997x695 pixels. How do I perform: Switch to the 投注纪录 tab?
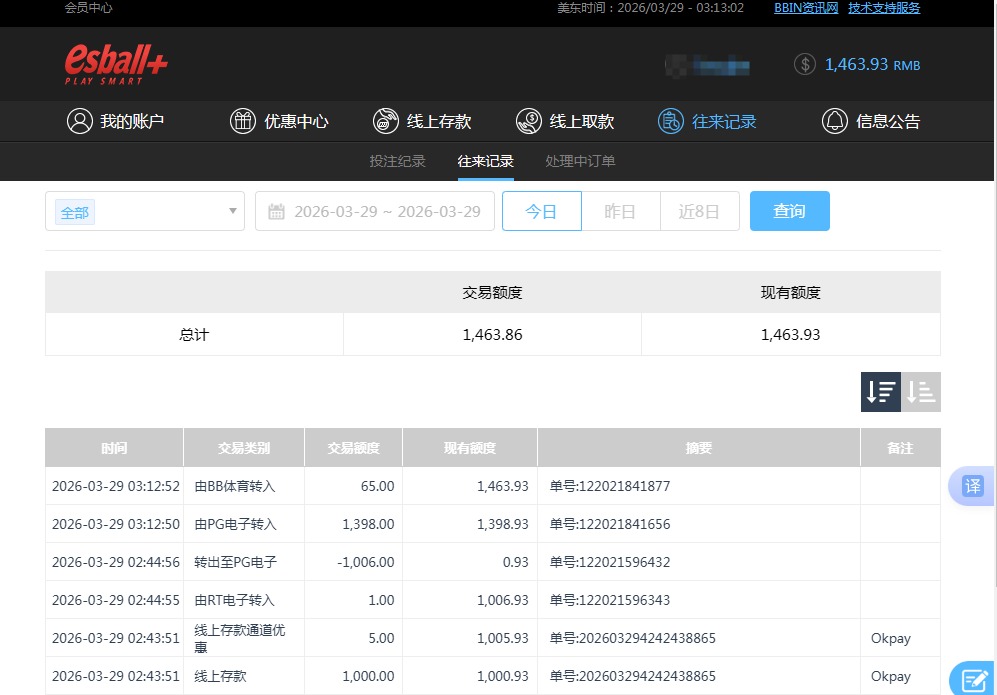point(397,160)
